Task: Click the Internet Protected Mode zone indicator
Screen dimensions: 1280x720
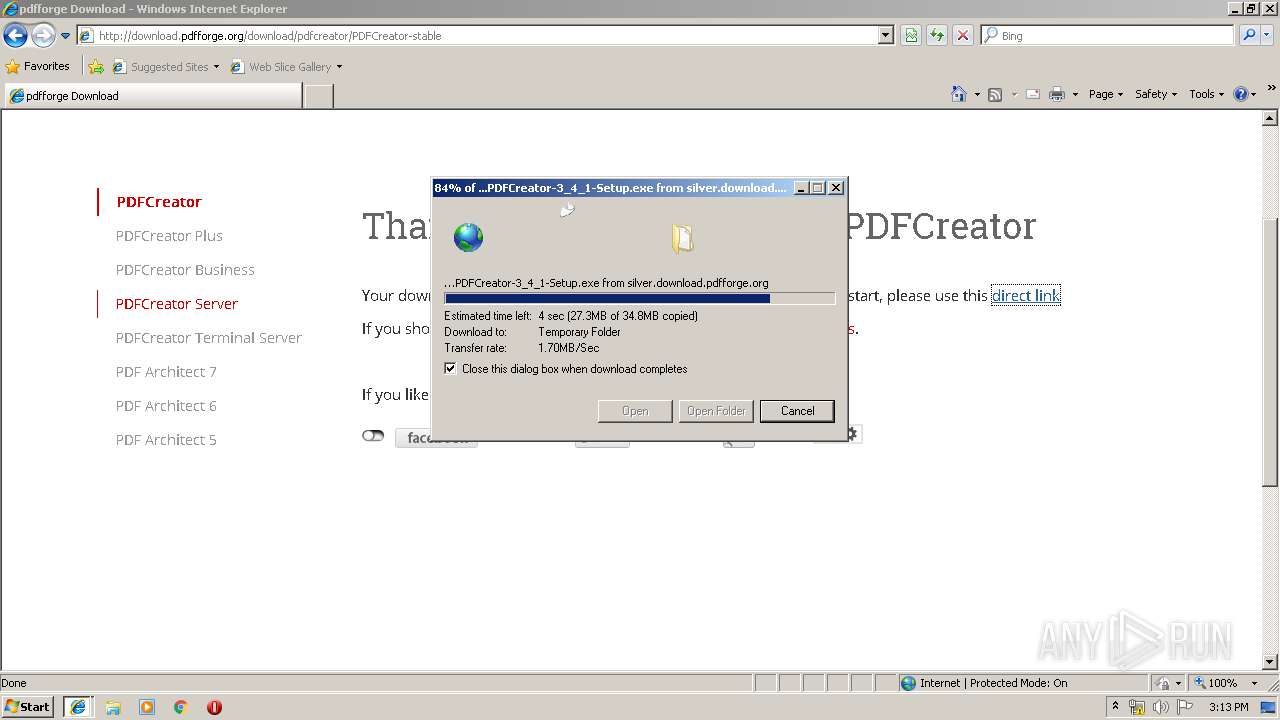Action: point(984,683)
